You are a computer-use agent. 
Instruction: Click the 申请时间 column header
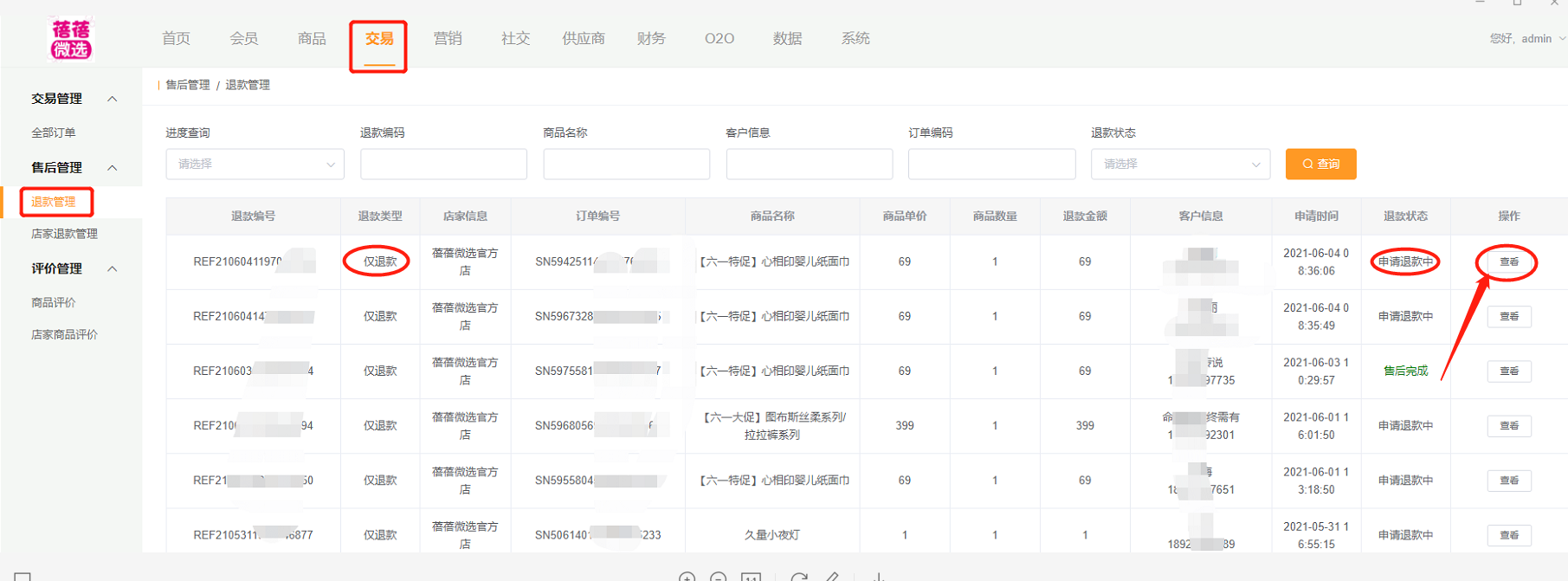[1316, 216]
